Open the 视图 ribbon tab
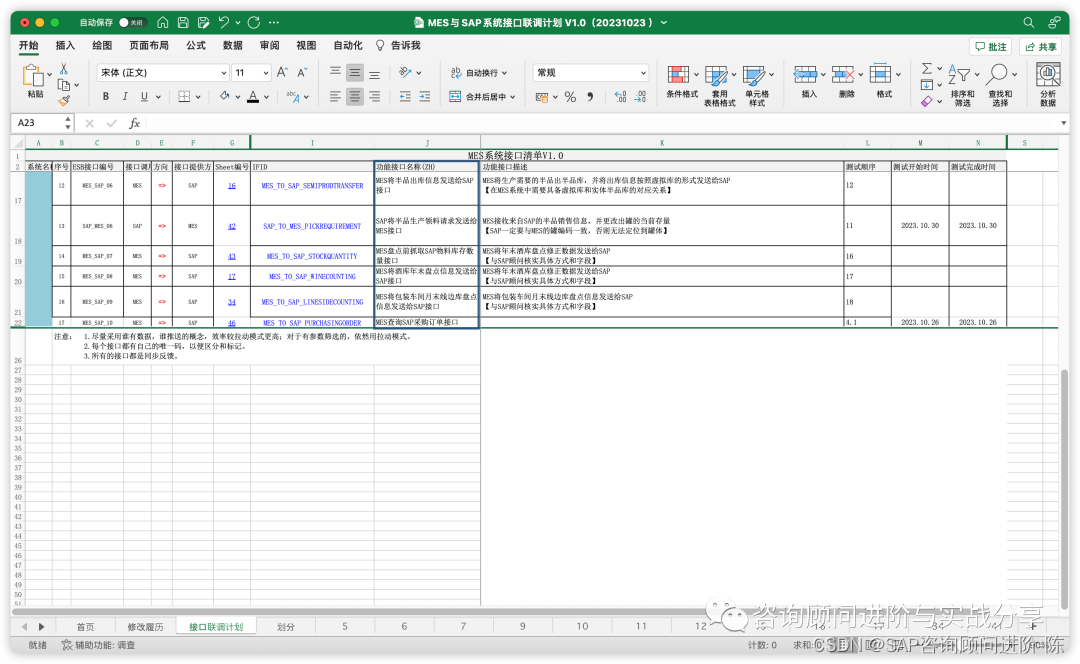 [x=306, y=45]
